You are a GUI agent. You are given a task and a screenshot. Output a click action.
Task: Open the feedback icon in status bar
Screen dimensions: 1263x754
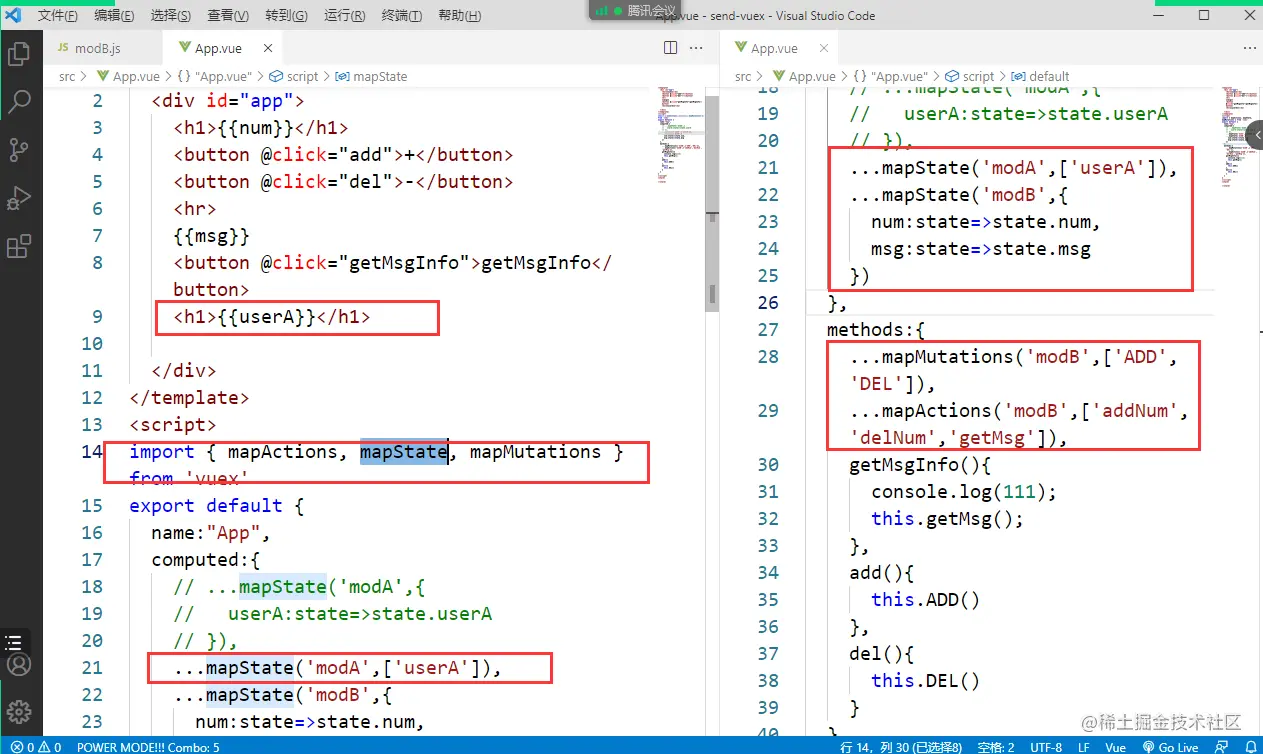(x=1221, y=747)
